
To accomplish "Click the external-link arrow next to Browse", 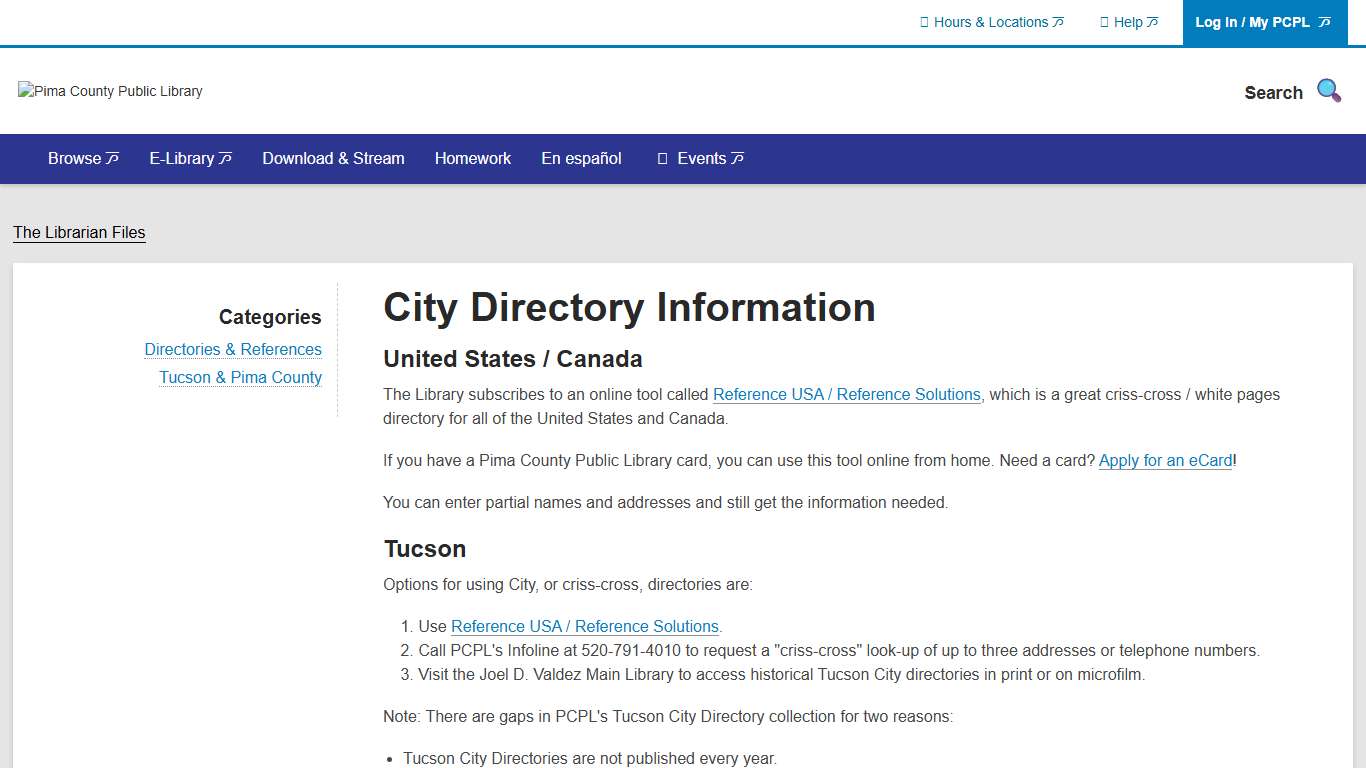I will [111, 158].
